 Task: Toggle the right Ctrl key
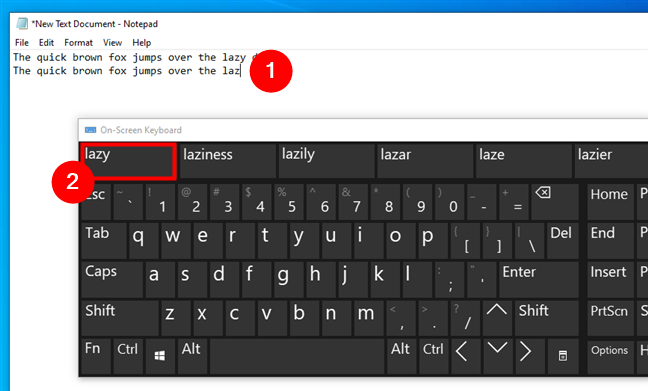coord(434,356)
